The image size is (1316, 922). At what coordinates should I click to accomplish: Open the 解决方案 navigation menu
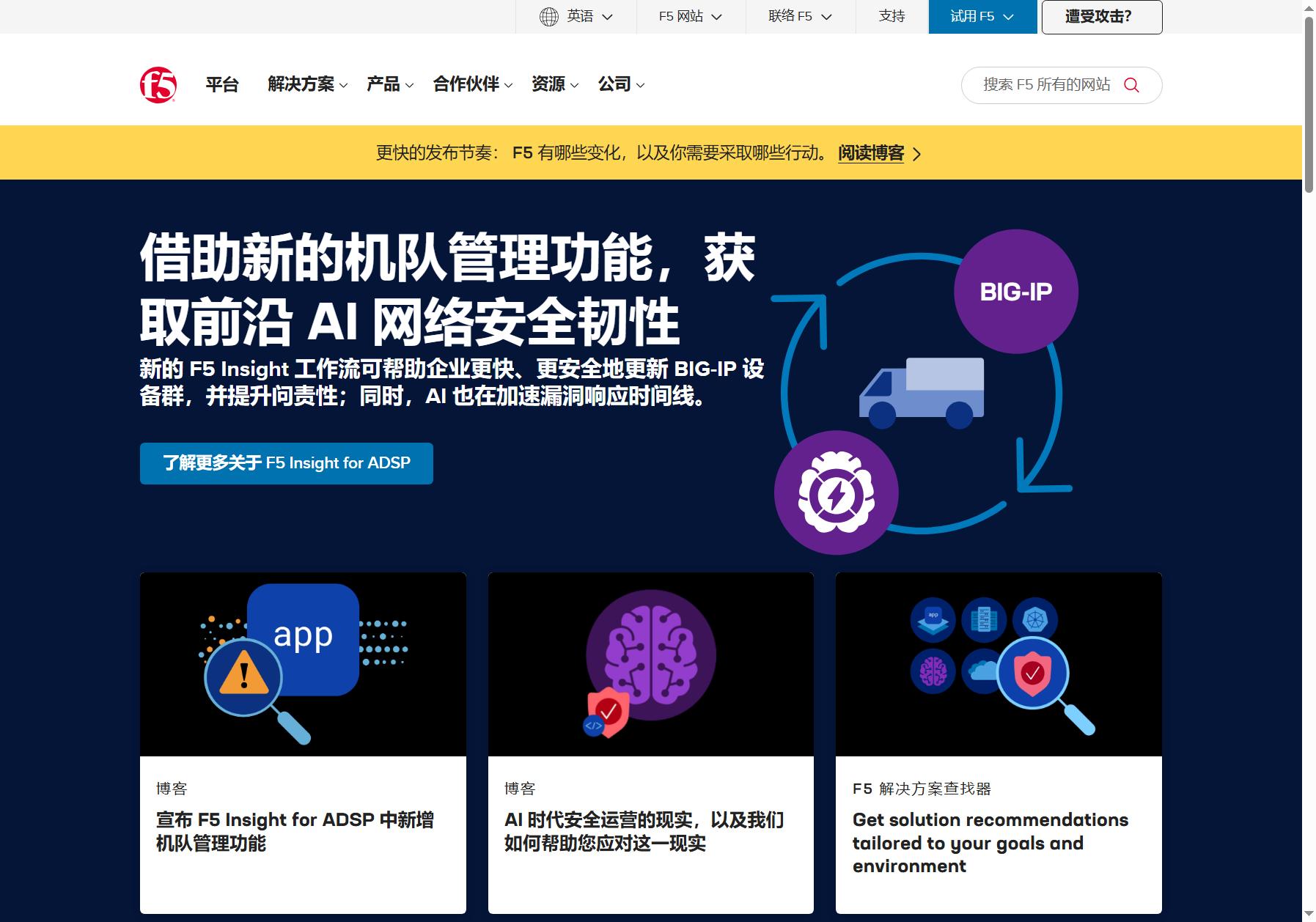pos(307,84)
